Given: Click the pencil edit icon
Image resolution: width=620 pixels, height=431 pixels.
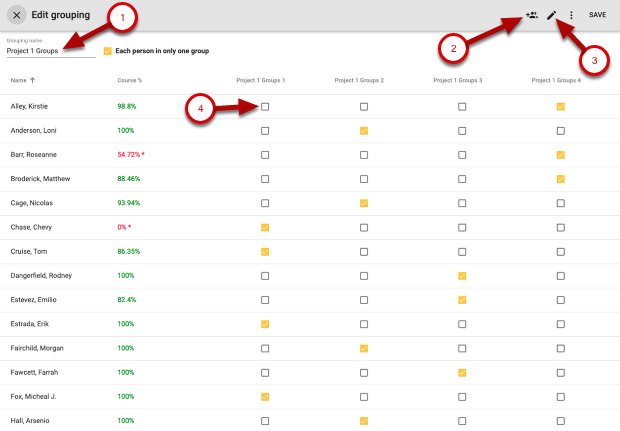Looking at the screenshot, I should [x=551, y=15].
